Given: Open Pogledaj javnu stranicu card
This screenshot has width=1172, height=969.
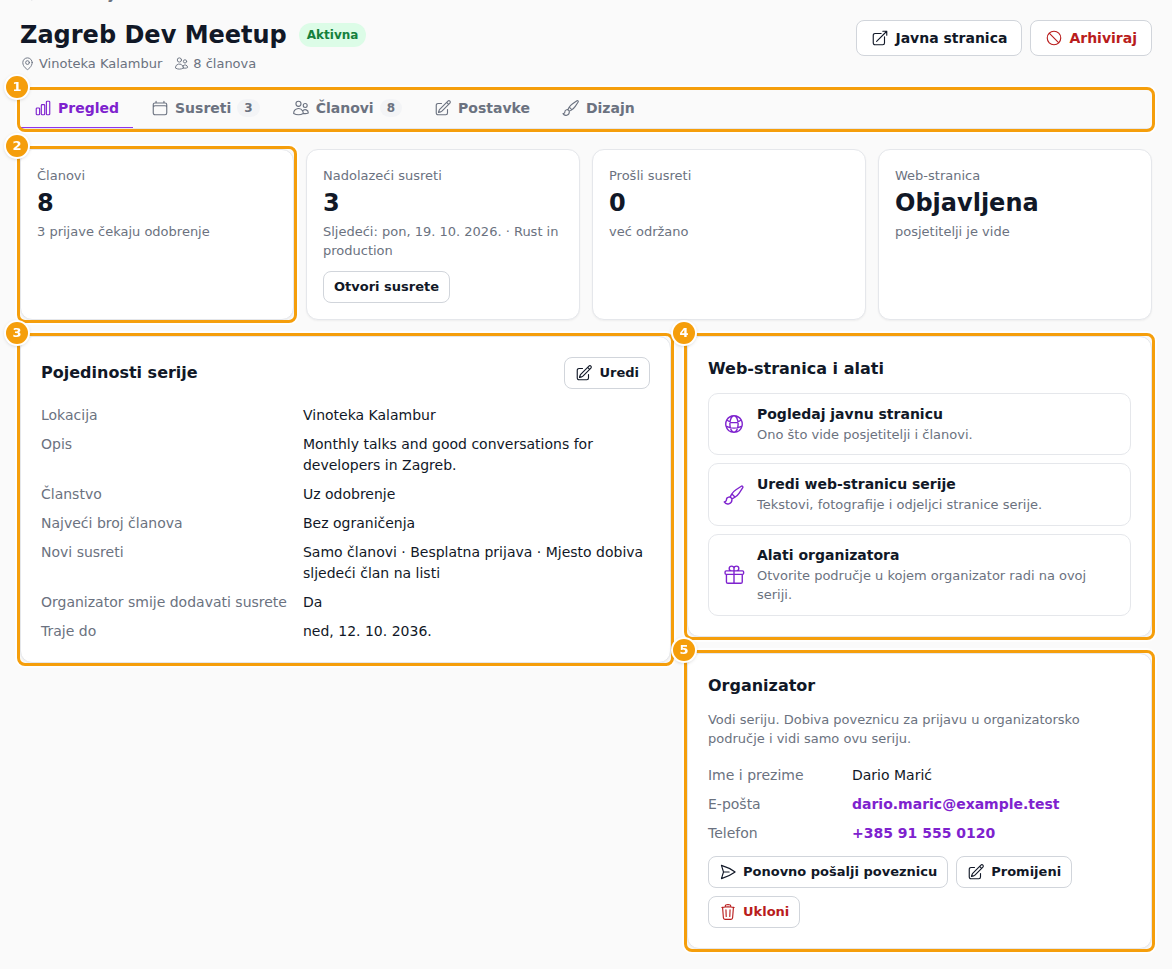Looking at the screenshot, I should click(x=919, y=424).
